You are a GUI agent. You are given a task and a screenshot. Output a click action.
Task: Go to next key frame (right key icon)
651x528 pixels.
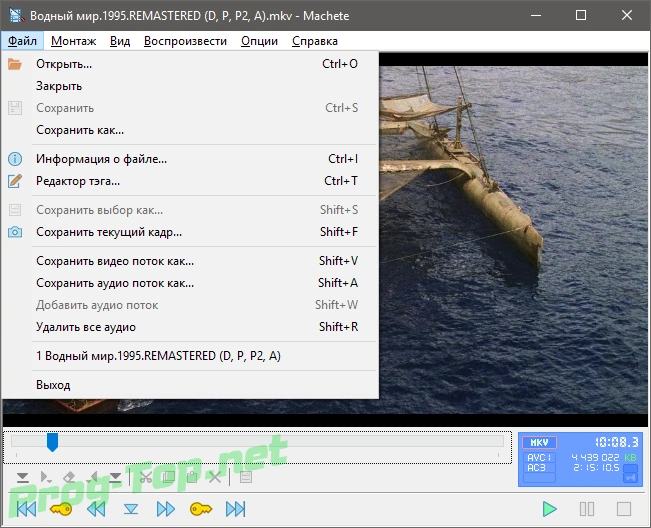tap(201, 509)
